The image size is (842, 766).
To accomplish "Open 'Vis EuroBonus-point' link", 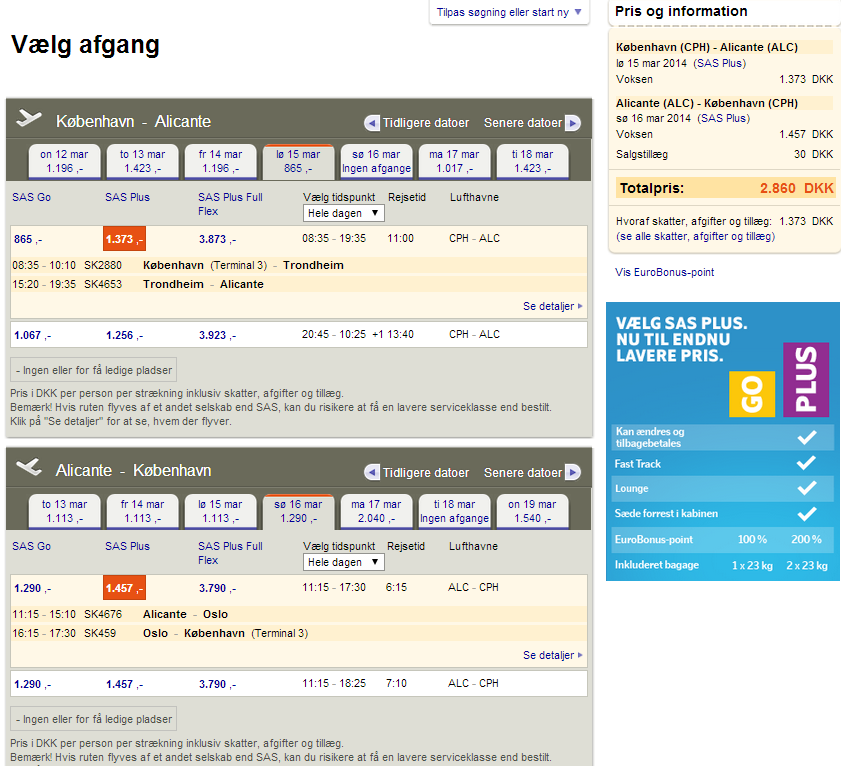I will point(664,272).
